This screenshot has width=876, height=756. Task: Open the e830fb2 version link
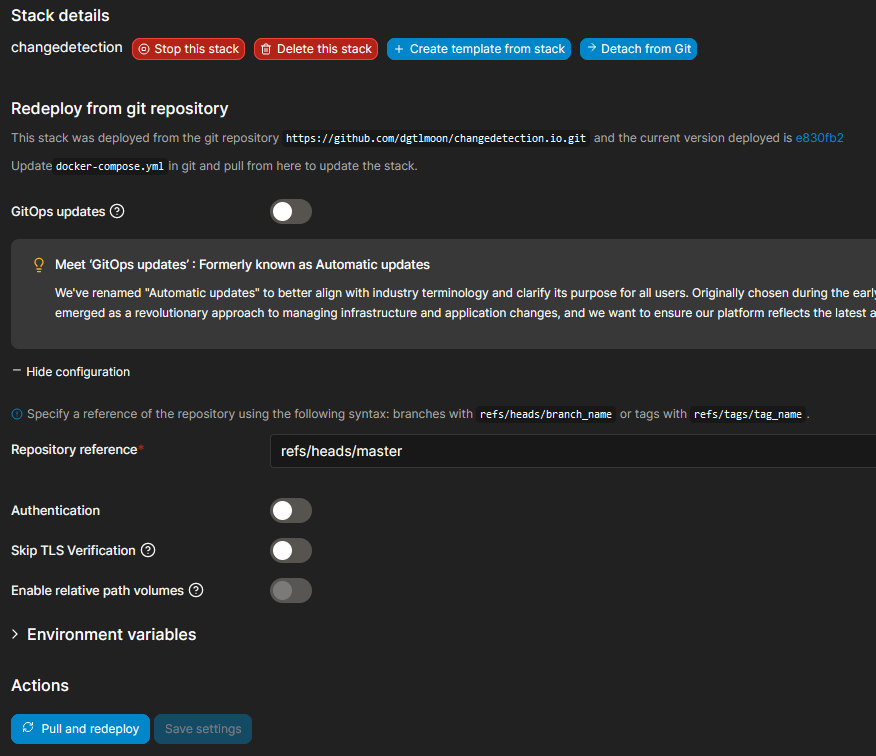(820, 137)
